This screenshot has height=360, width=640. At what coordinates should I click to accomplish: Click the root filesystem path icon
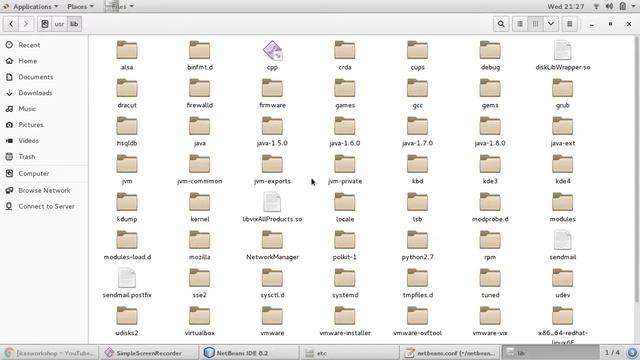coord(45,24)
